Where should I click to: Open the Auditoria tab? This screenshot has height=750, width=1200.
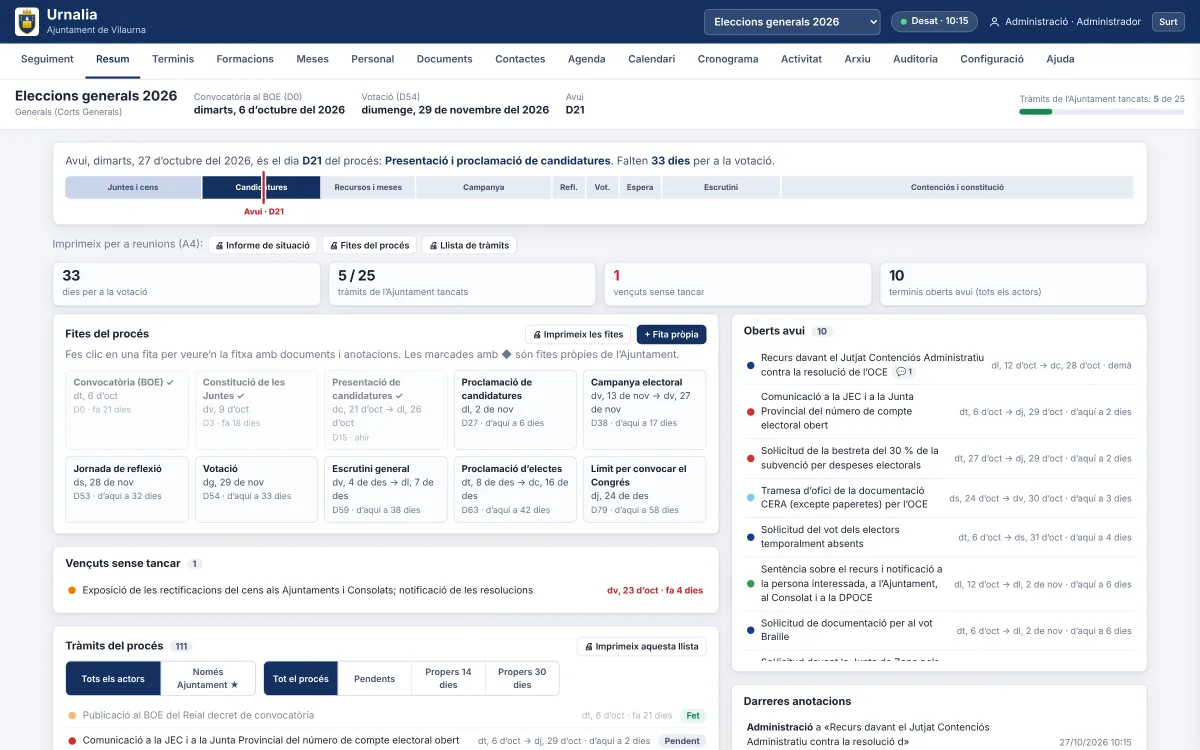[915, 59]
